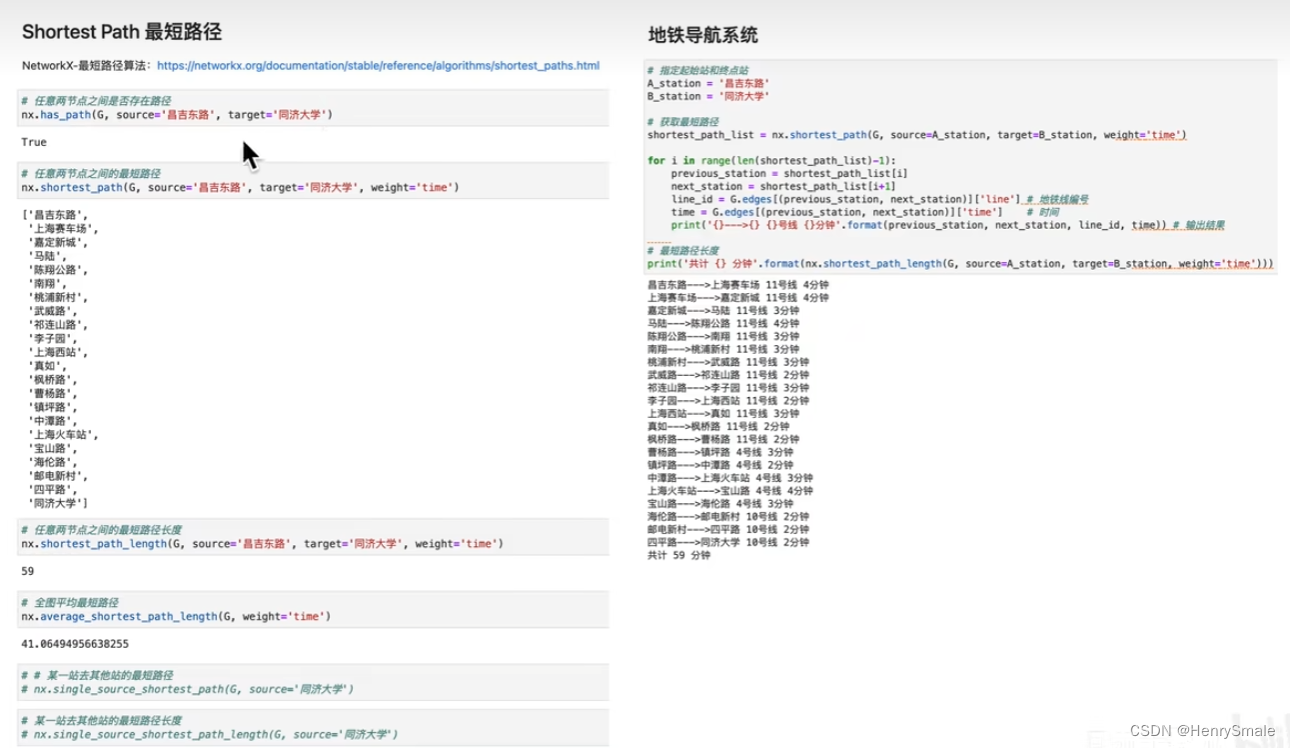This screenshot has height=748, width=1290.
Task: Select the output value 59 under shortest_path_length
Action: (x=27, y=571)
